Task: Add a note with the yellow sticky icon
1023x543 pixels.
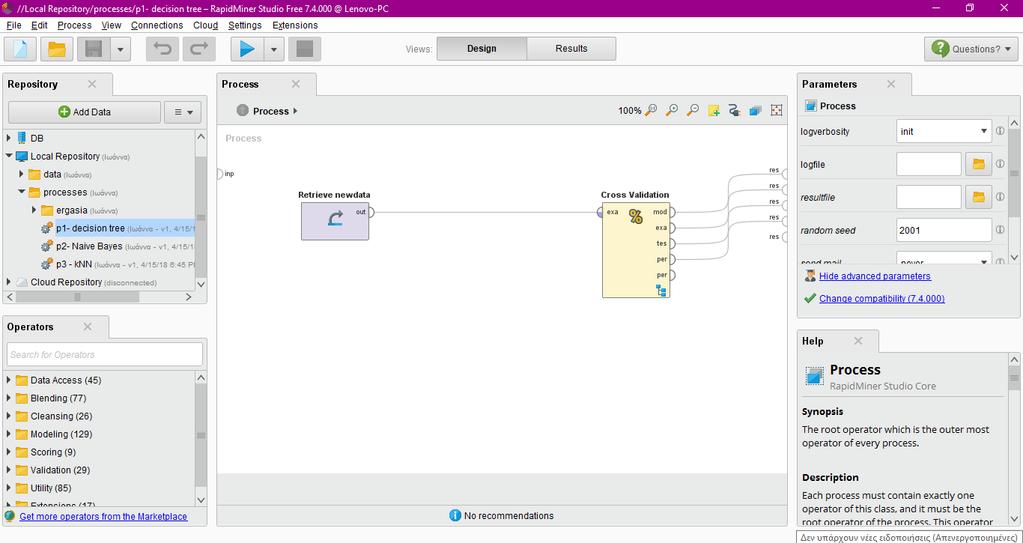Action: (x=714, y=110)
